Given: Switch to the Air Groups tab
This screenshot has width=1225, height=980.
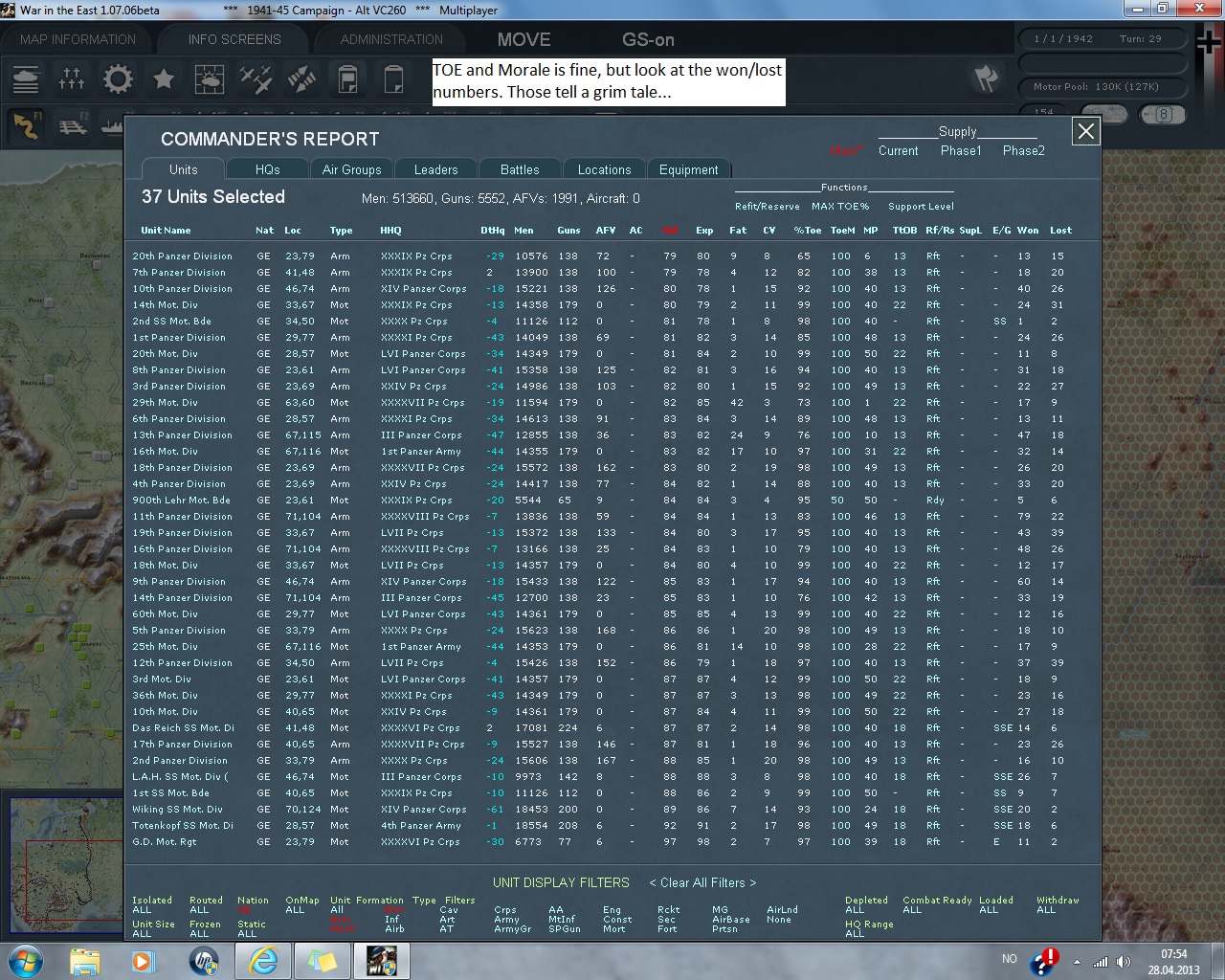Looking at the screenshot, I should point(351,169).
